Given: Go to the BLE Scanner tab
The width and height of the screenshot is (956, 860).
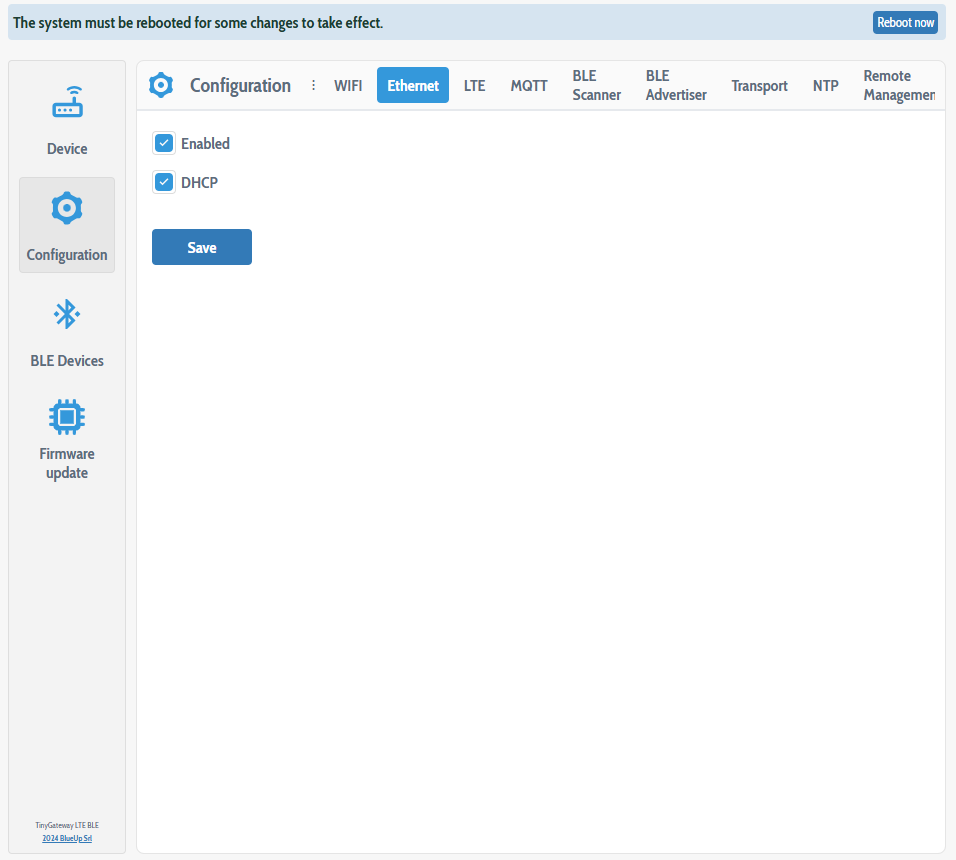Looking at the screenshot, I should 596,86.
